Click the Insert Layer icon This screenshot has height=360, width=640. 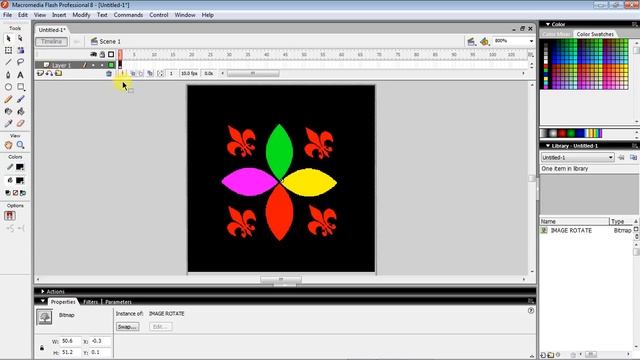(40, 73)
